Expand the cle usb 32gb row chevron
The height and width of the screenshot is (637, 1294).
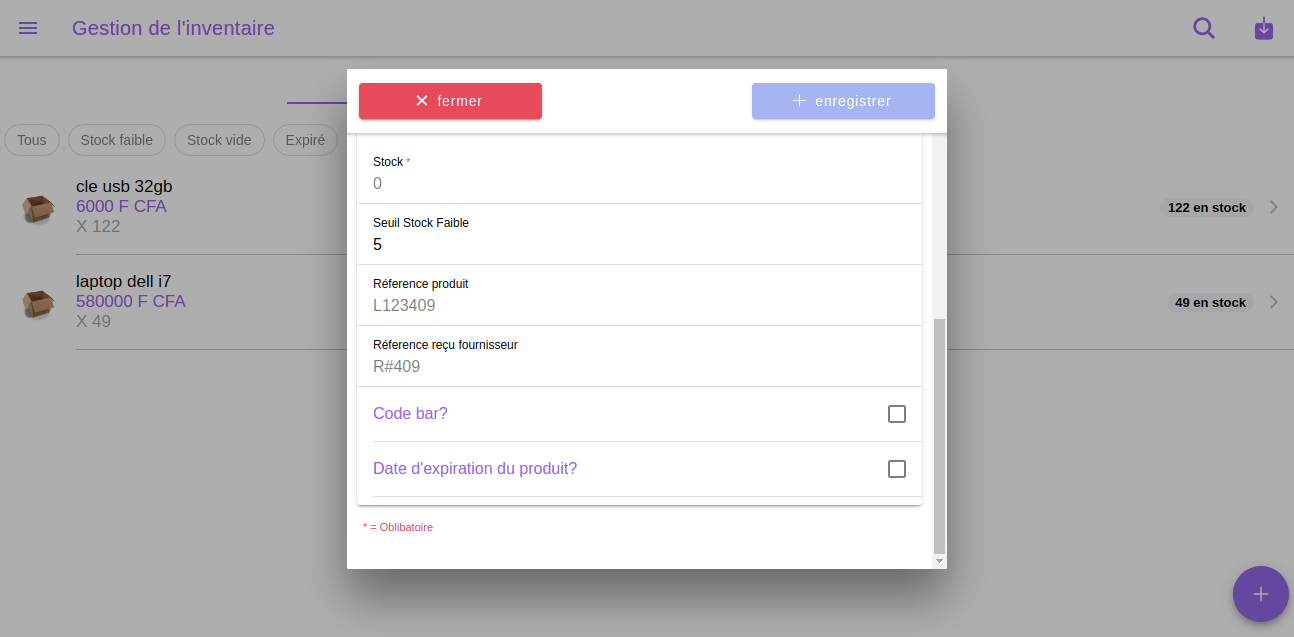tap(1274, 207)
